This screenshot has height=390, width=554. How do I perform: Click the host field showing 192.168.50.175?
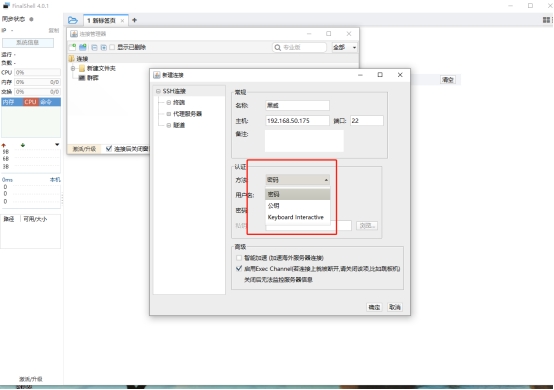click(x=297, y=121)
